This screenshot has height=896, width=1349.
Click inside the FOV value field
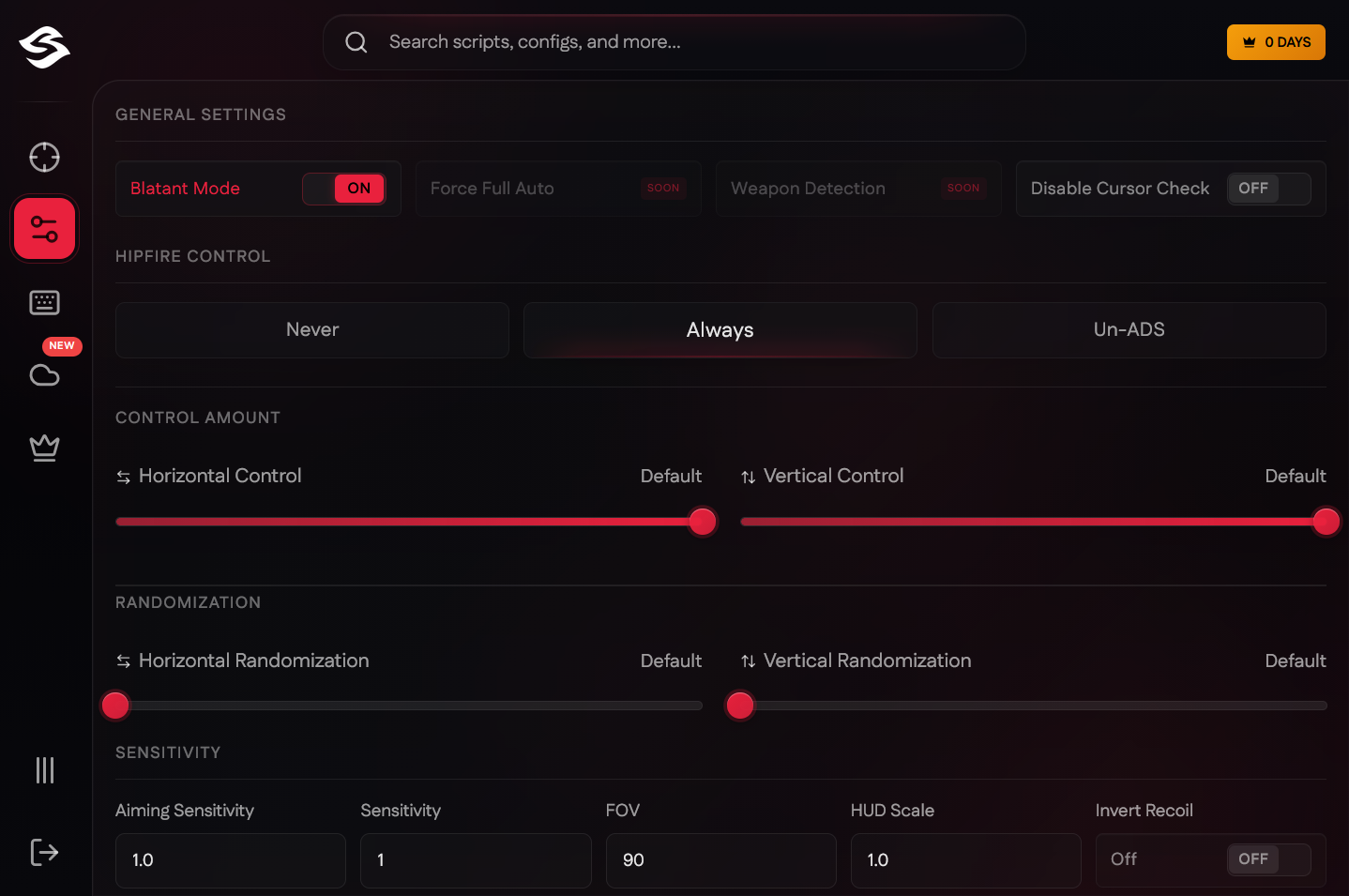[x=720, y=860]
